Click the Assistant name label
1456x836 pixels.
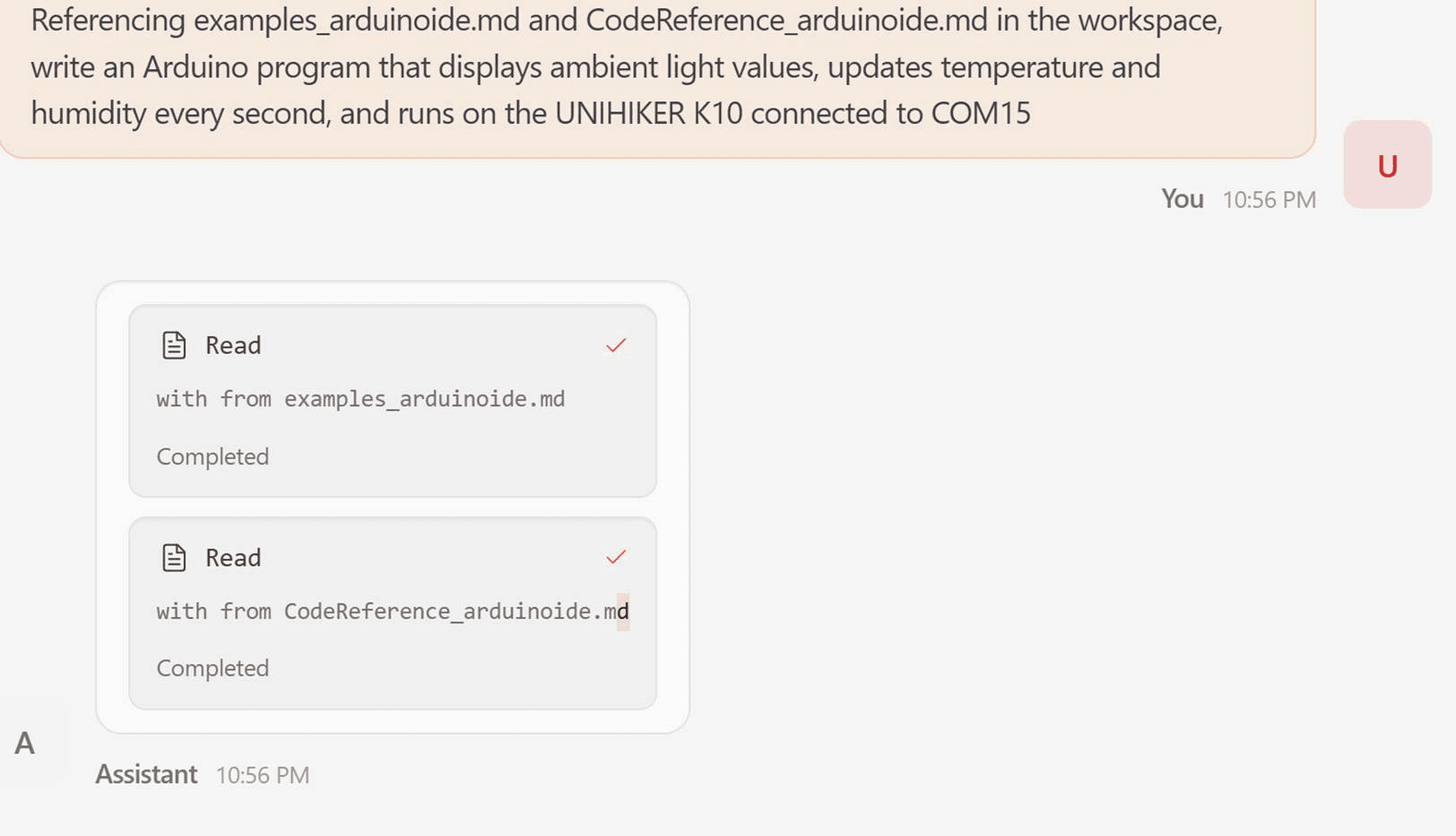146,774
